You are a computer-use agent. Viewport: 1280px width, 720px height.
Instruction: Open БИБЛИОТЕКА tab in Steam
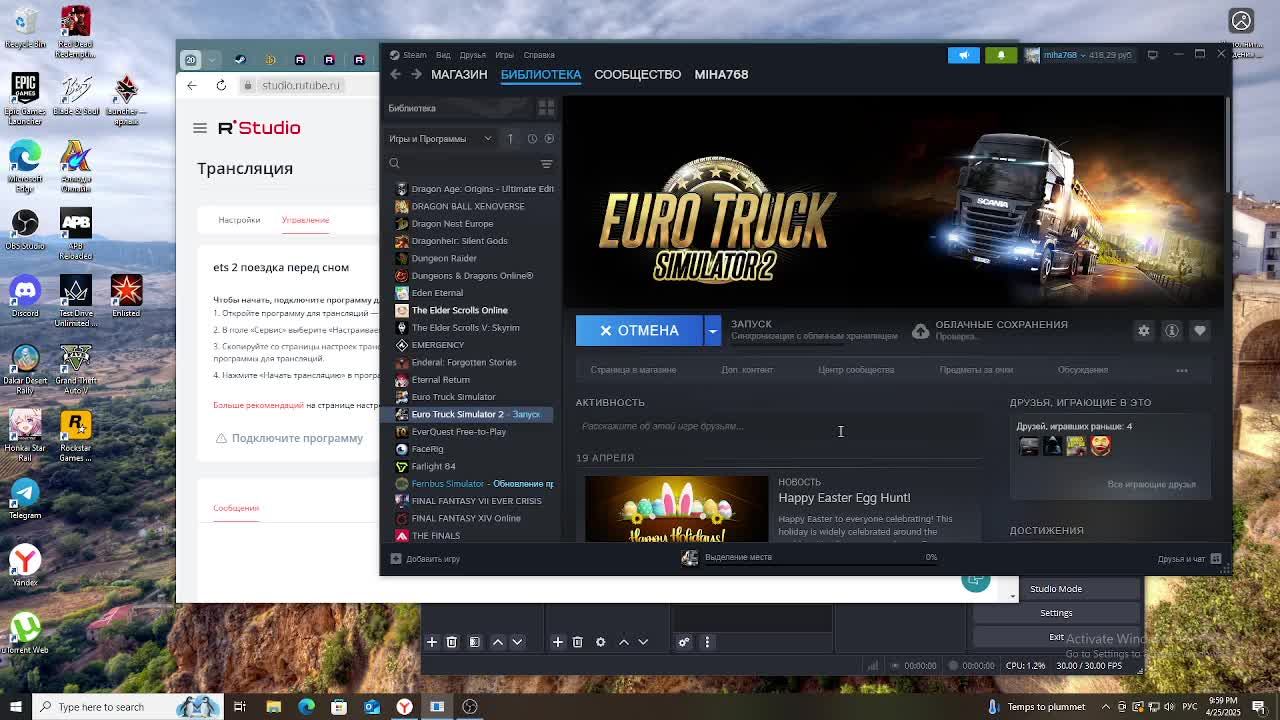coord(541,74)
